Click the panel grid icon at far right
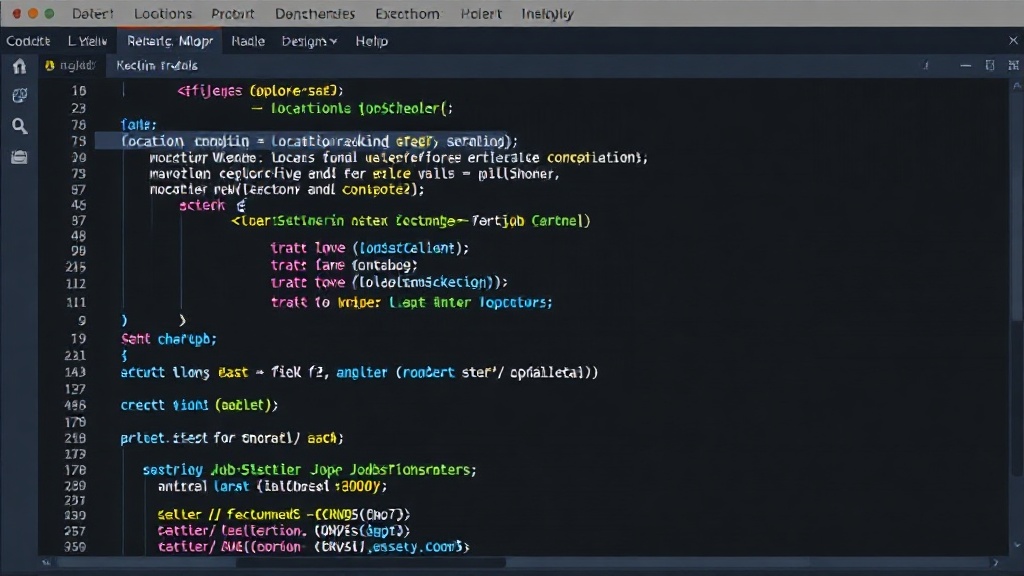This screenshot has height=576, width=1024. coord(1014,65)
